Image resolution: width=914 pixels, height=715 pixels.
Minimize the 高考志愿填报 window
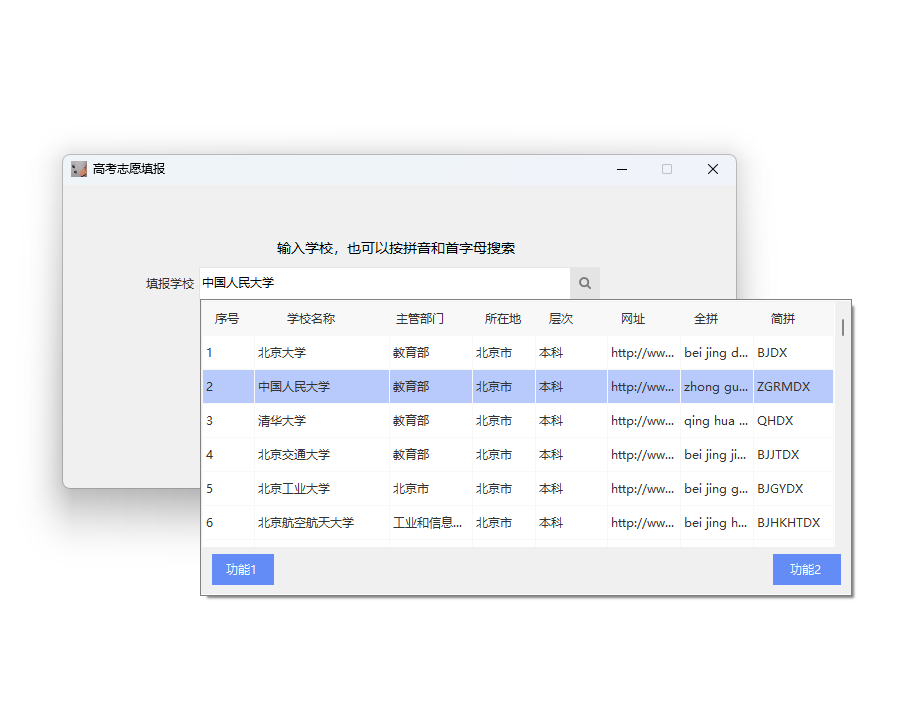[x=622, y=170]
